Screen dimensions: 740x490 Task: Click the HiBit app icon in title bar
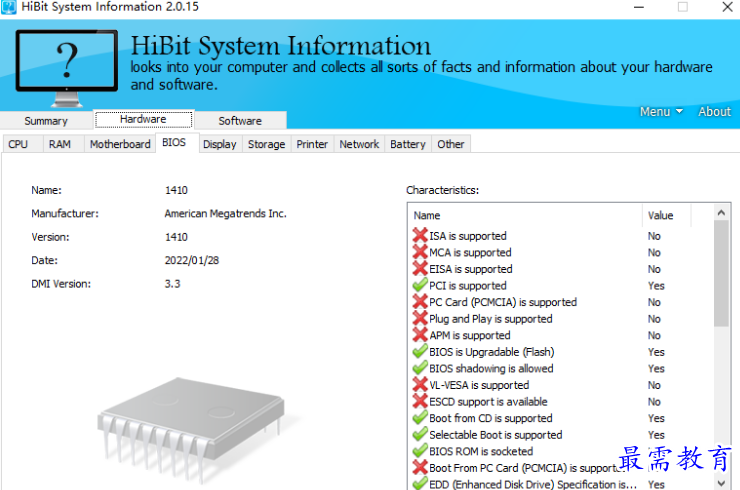click(x=8, y=7)
